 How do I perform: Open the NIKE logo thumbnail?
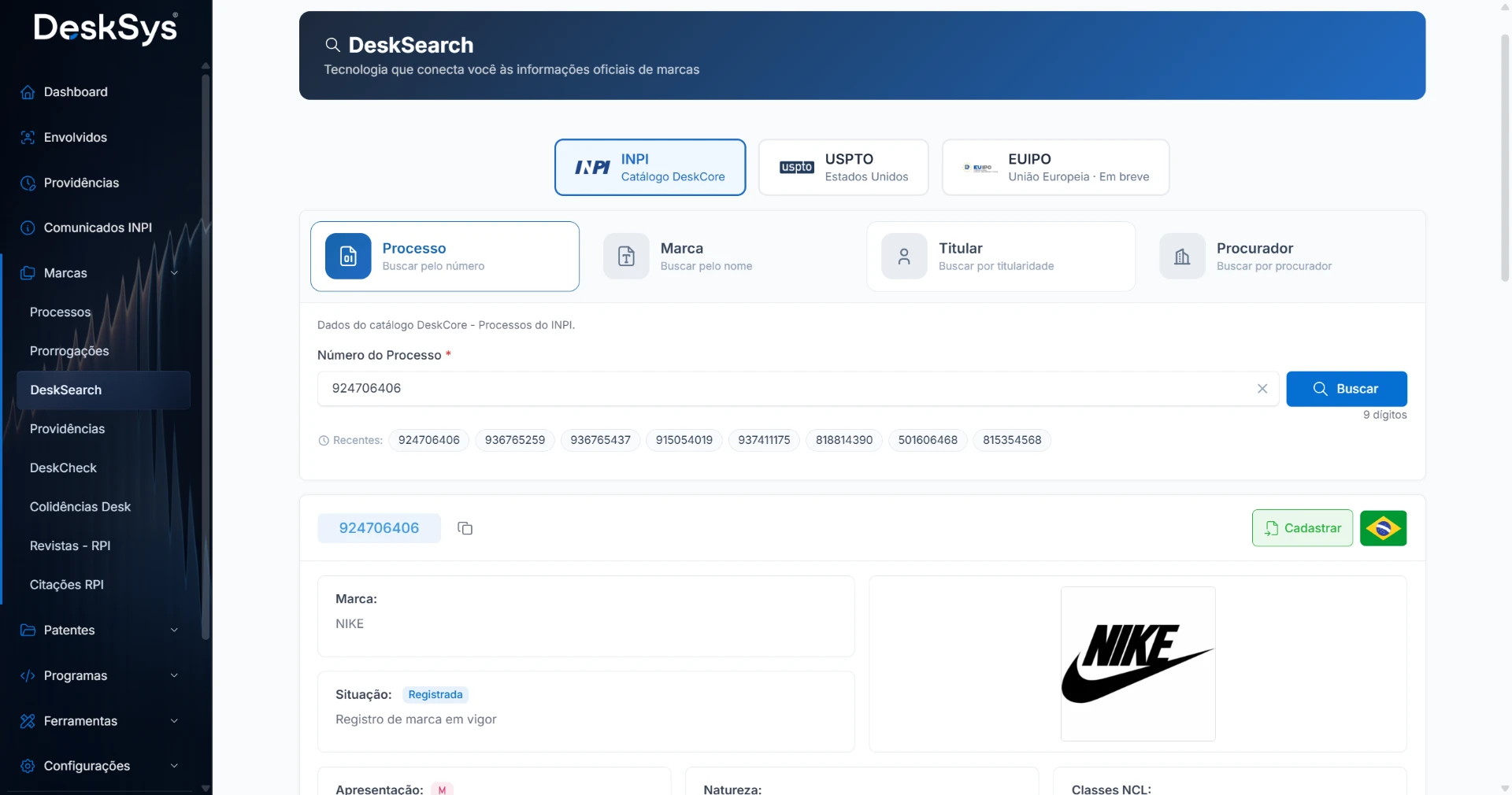coord(1138,664)
